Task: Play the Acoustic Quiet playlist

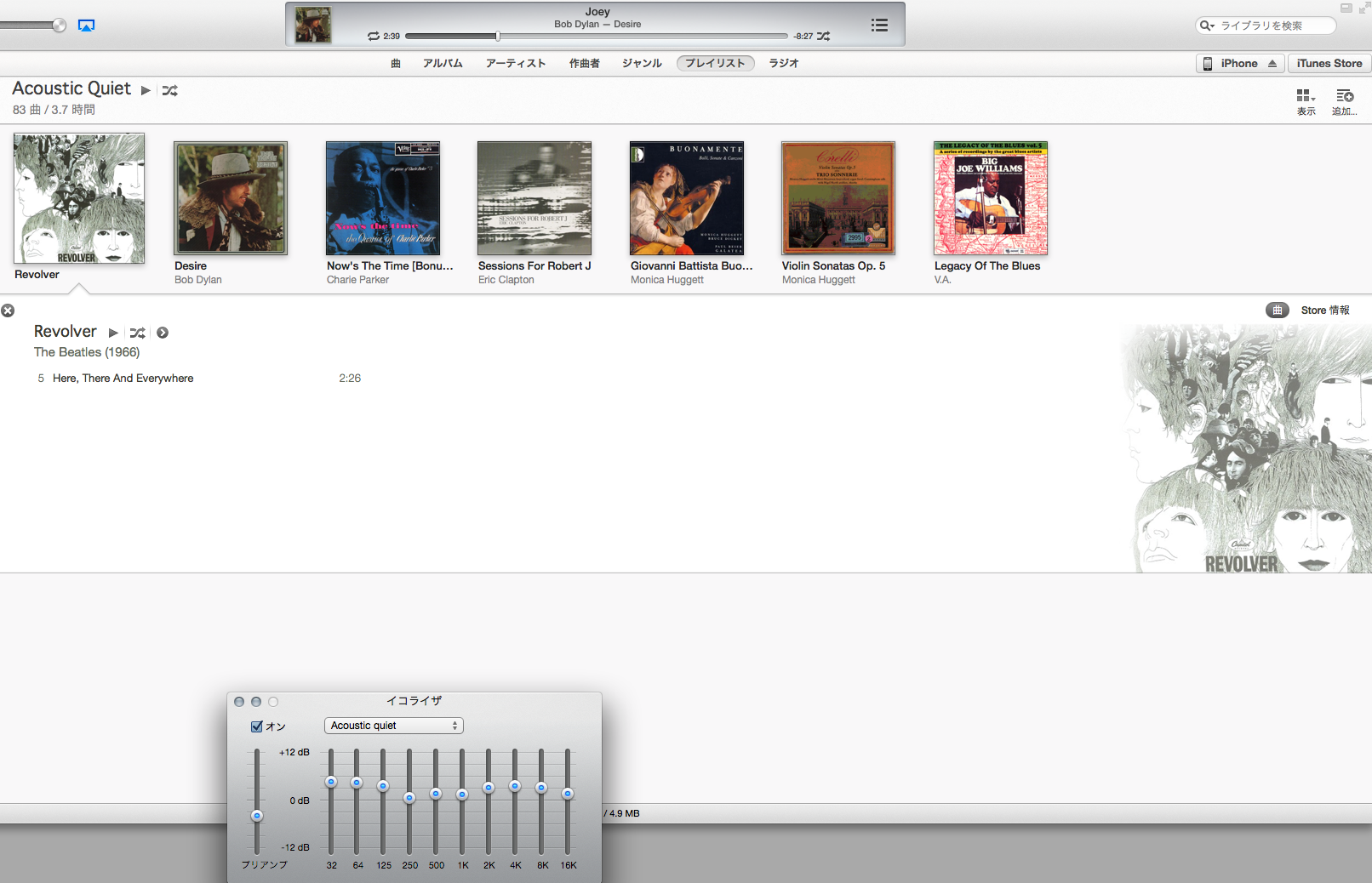Action: point(146,90)
